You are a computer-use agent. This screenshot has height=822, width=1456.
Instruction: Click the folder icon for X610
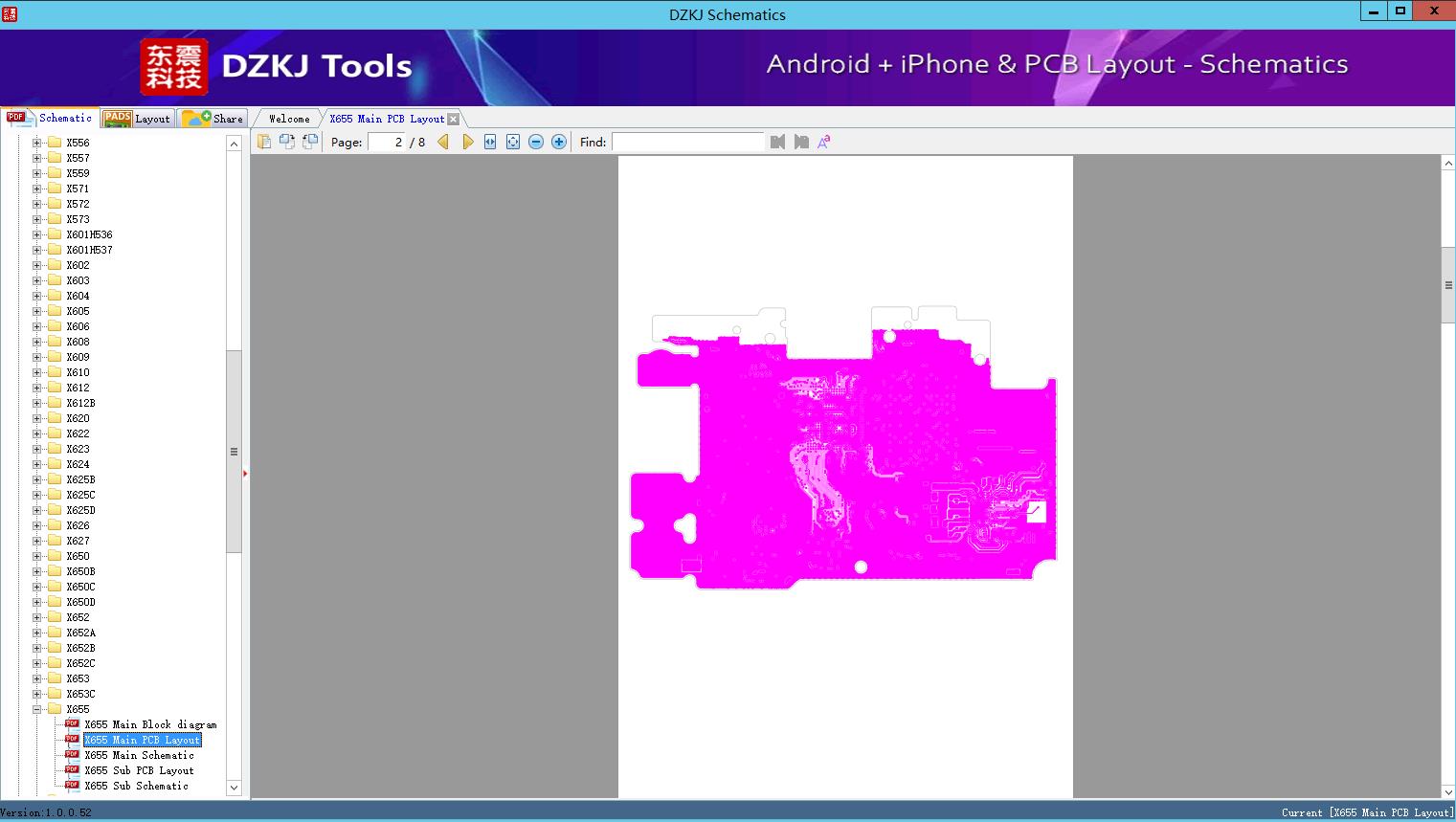point(55,372)
